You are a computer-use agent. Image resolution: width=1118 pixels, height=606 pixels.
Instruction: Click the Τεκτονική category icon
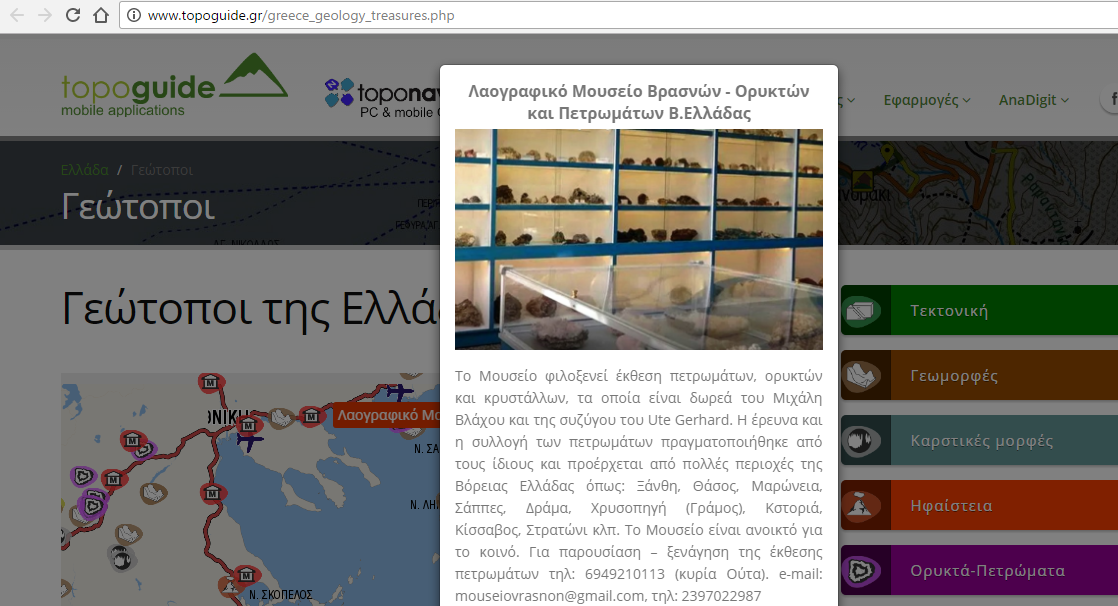(865, 311)
